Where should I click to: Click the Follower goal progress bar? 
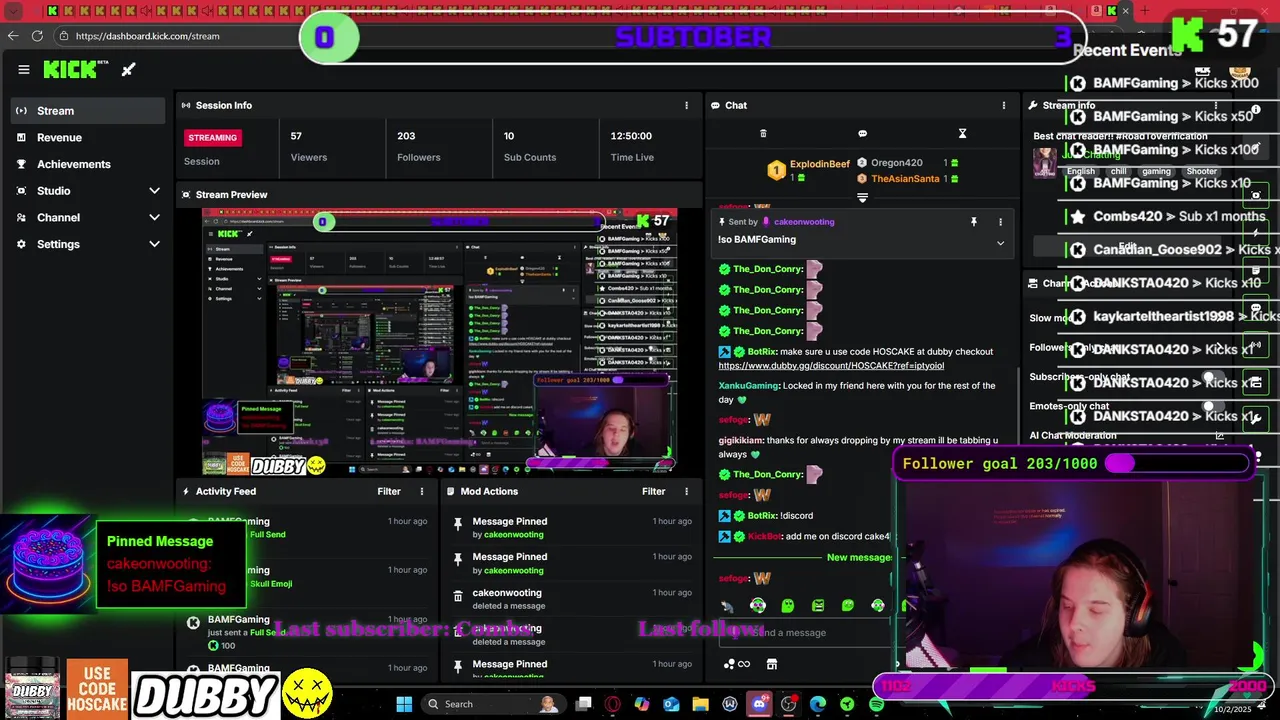pos(1176,464)
